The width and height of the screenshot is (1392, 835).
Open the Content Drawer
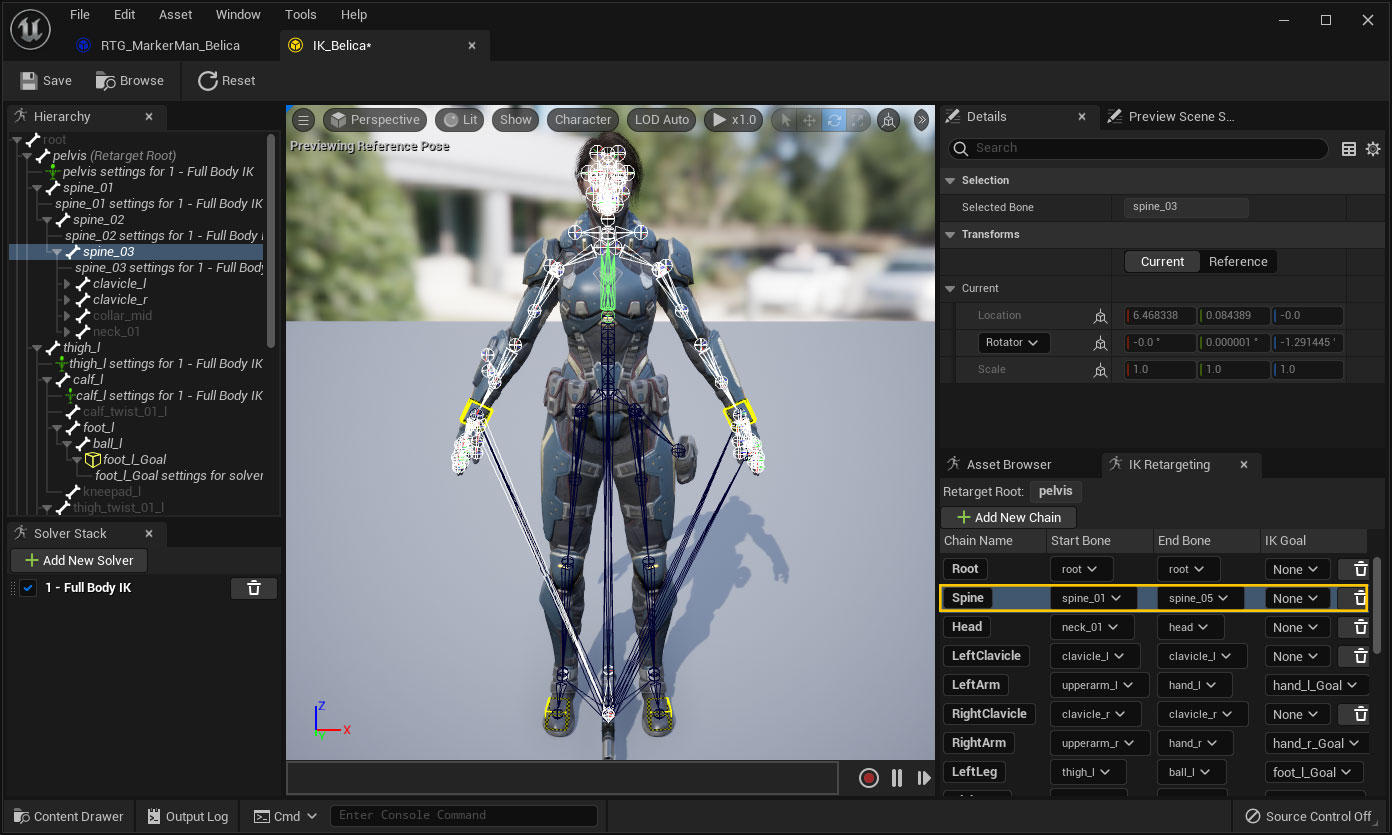68,816
